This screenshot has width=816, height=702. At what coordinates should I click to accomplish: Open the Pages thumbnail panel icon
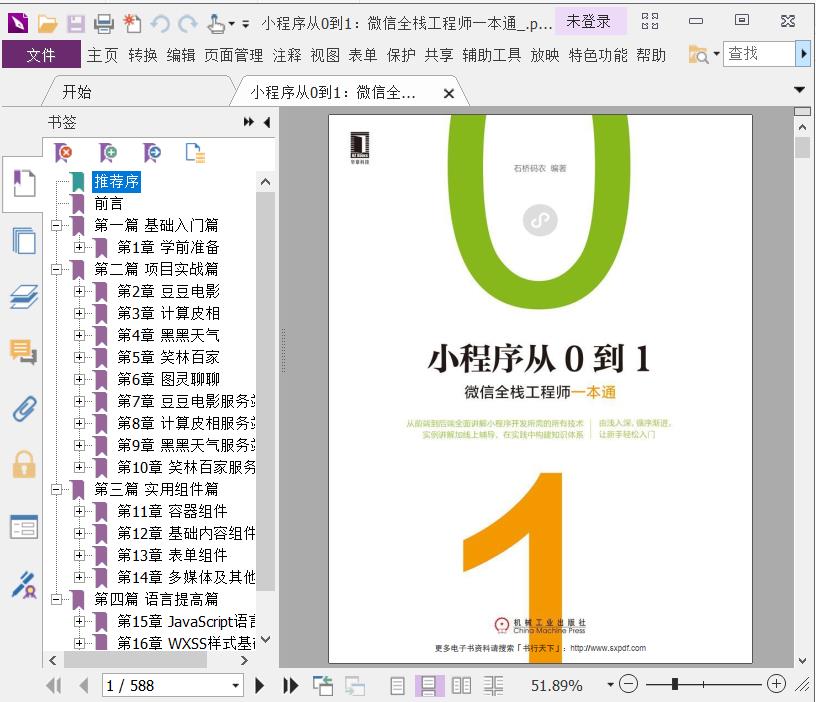24,240
